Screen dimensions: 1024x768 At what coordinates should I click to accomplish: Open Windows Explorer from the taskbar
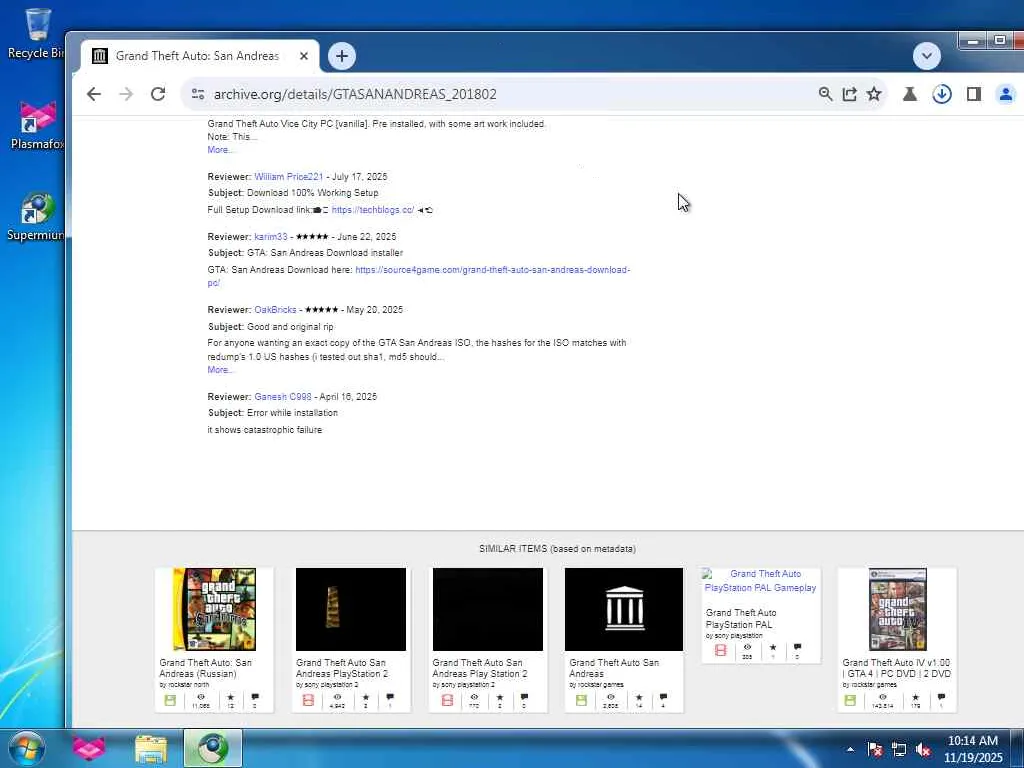(151, 748)
